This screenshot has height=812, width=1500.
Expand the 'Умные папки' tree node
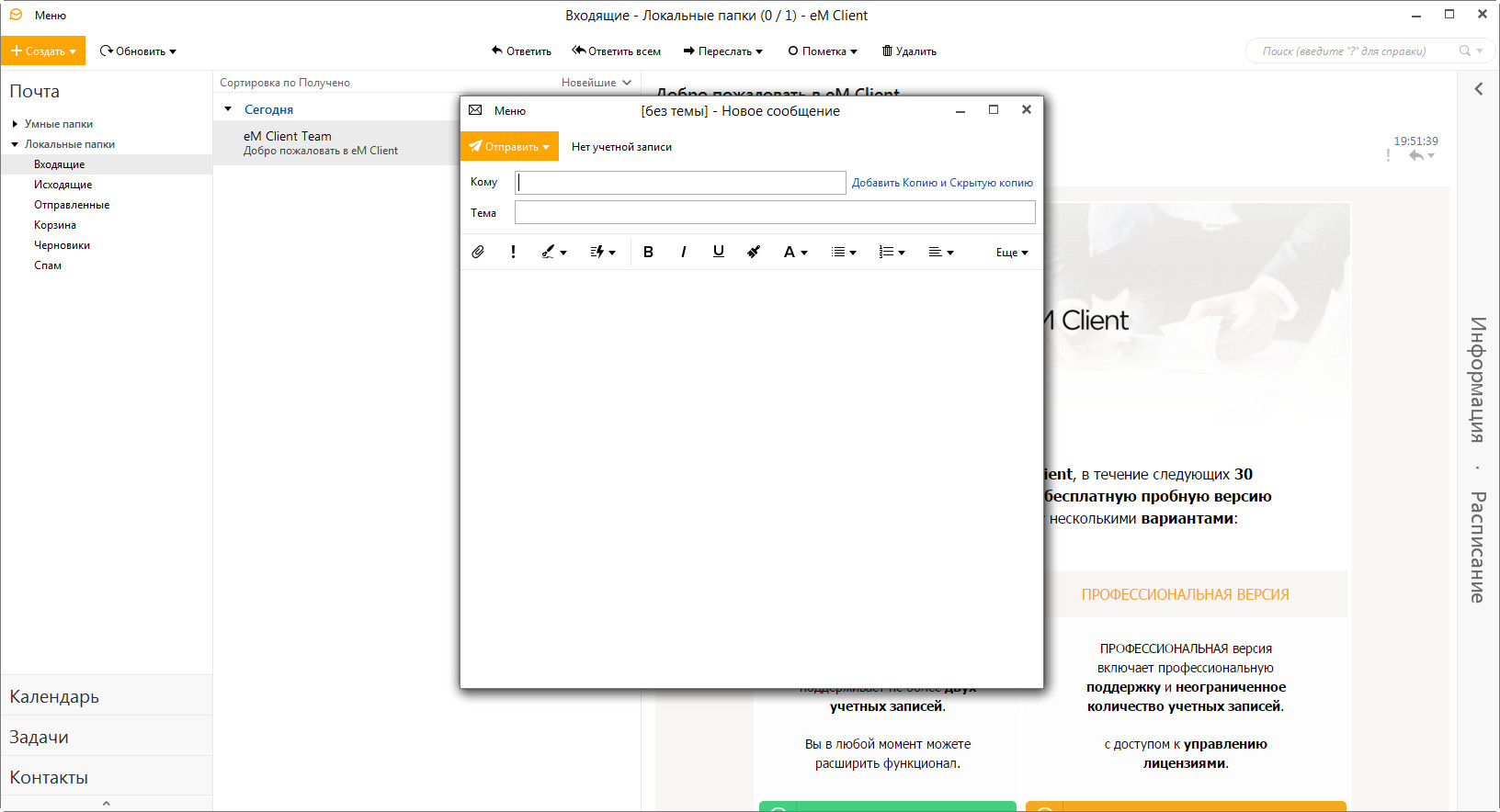click(15, 124)
